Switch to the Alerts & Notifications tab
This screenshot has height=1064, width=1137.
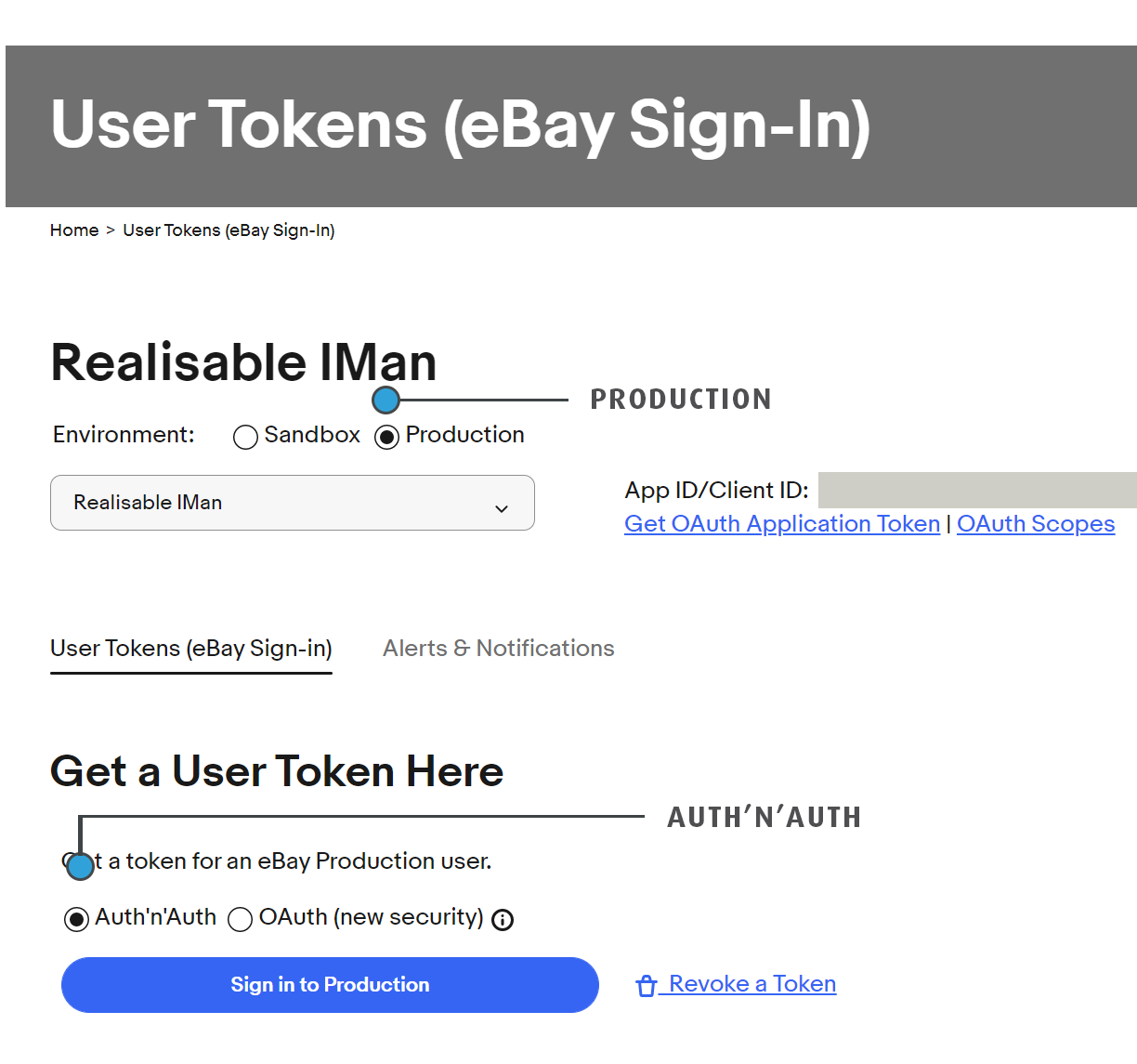pyautogui.click(x=499, y=649)
